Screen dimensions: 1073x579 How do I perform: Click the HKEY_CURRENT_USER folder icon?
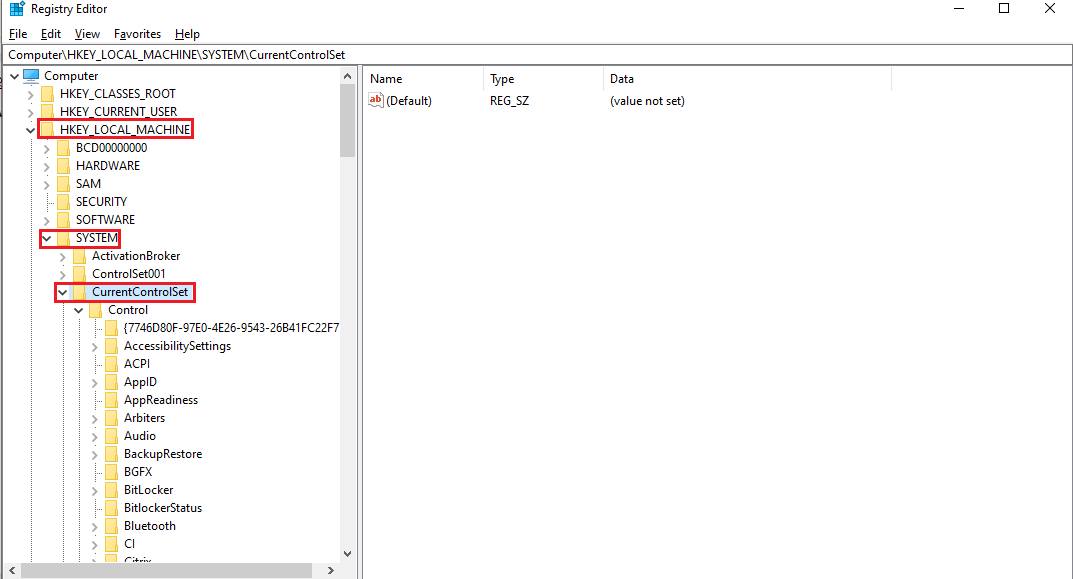pos(47,112)
